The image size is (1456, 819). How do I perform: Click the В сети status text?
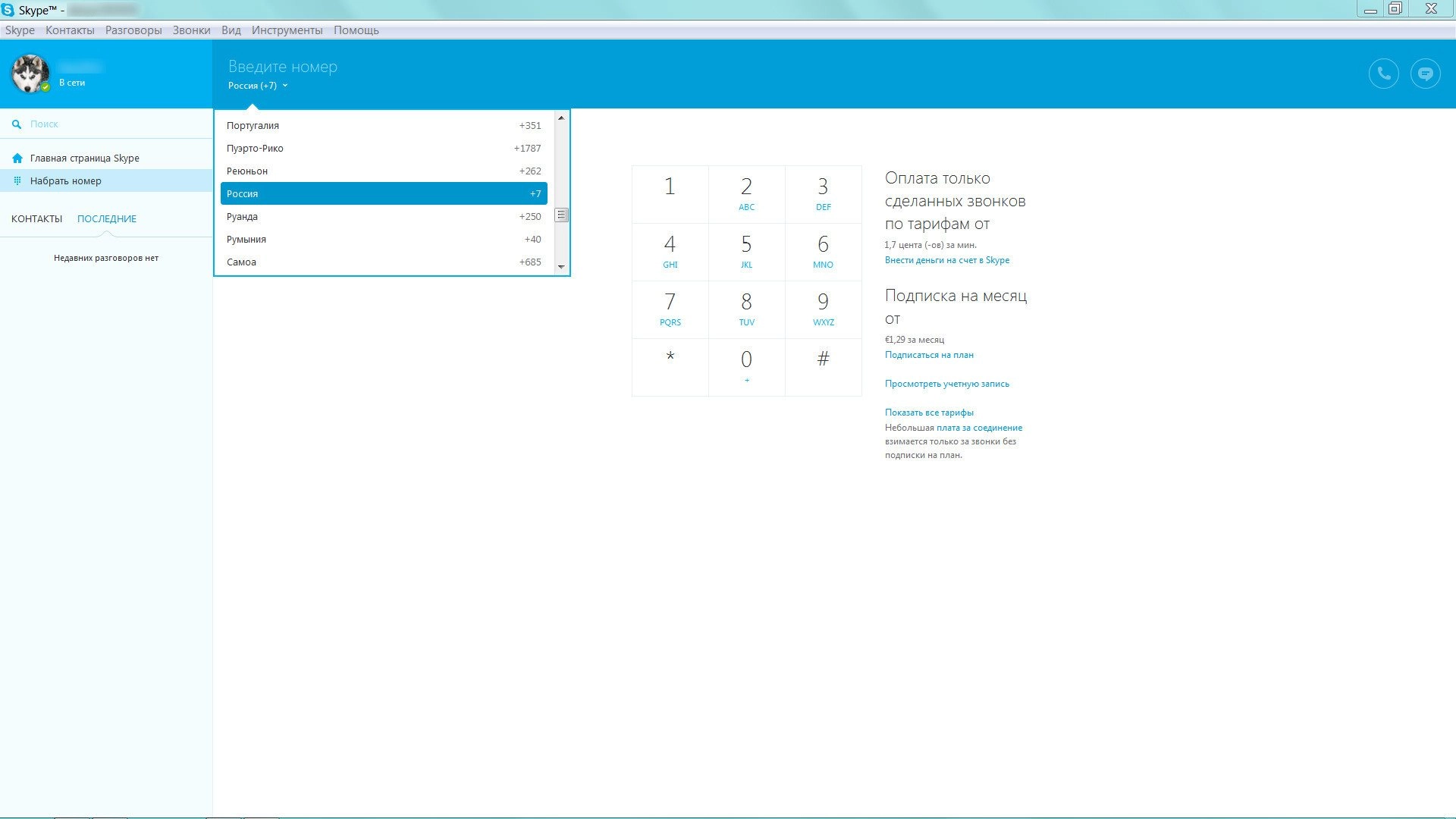[x=72, y=83]
